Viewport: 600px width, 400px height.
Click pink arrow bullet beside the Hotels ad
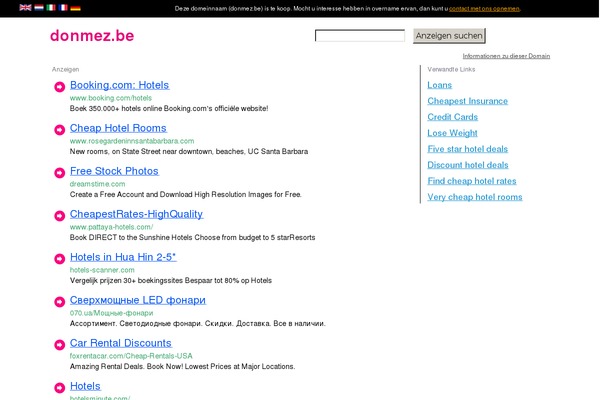pos(59,388)
